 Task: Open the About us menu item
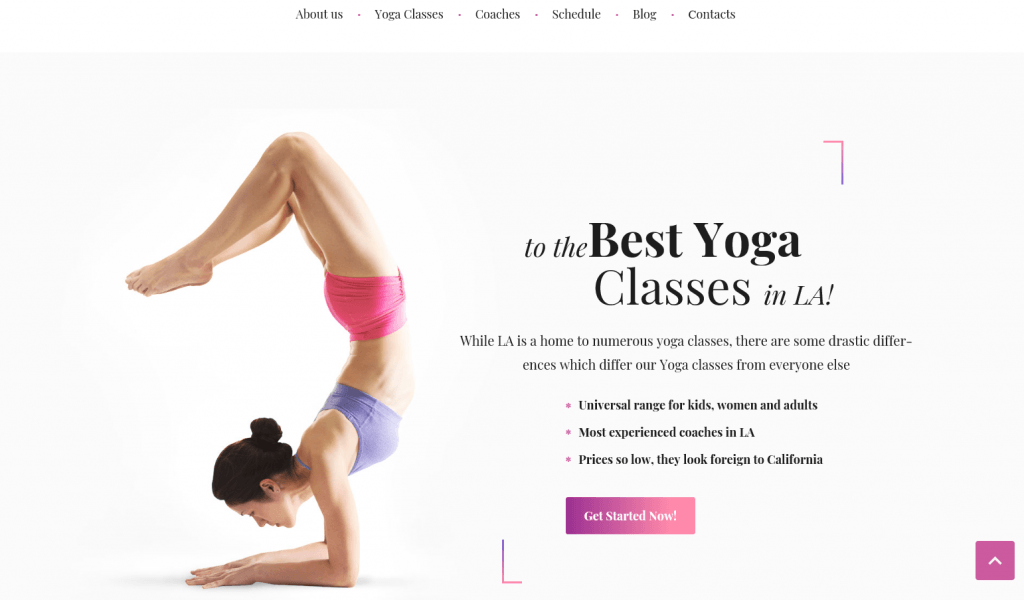(x=319, y=14)
